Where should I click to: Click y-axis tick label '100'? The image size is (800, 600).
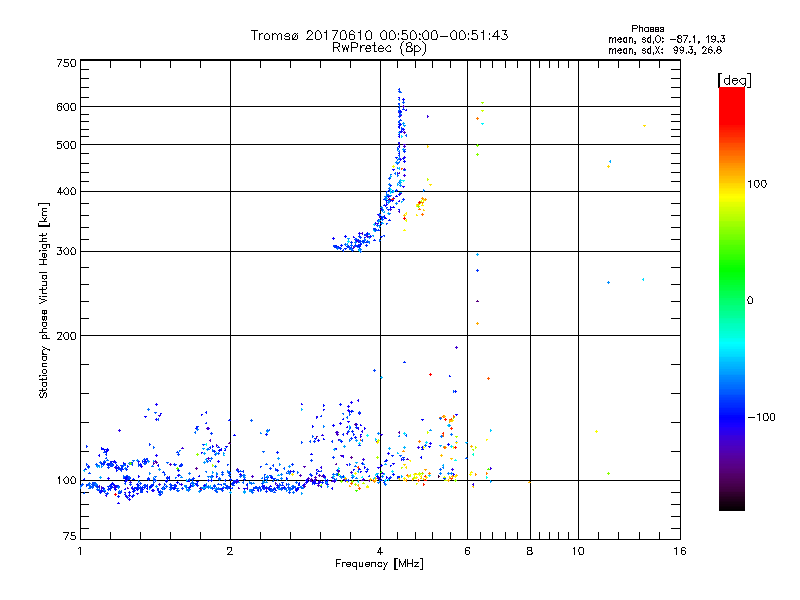click(66, 481)
